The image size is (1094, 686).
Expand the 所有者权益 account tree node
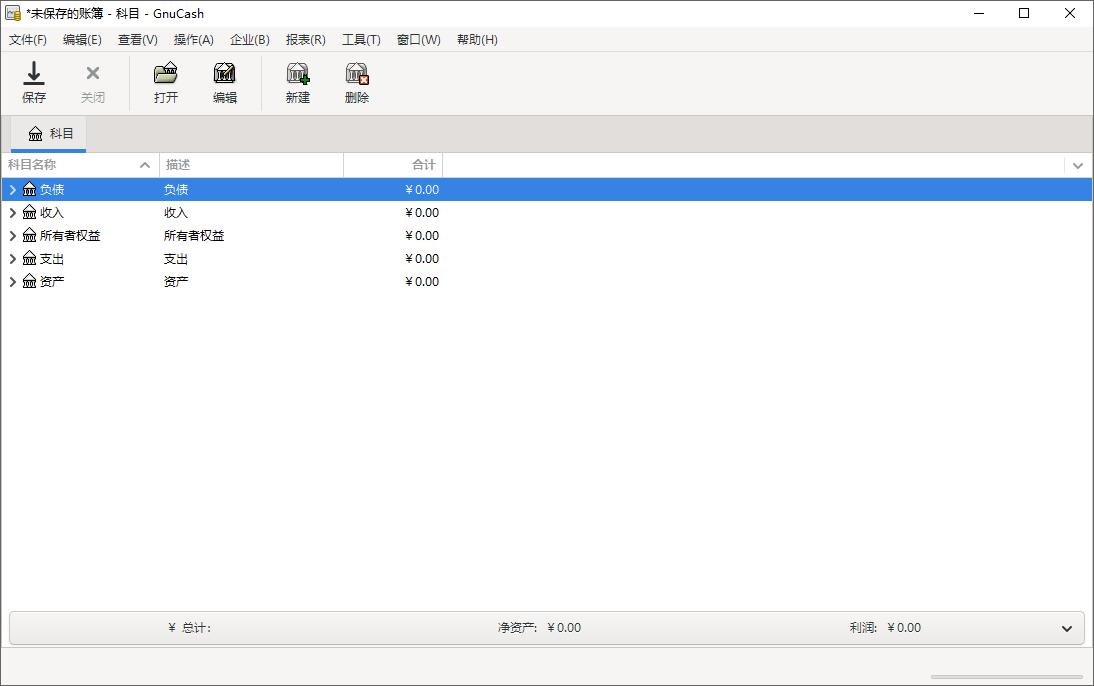pos(12,235)
